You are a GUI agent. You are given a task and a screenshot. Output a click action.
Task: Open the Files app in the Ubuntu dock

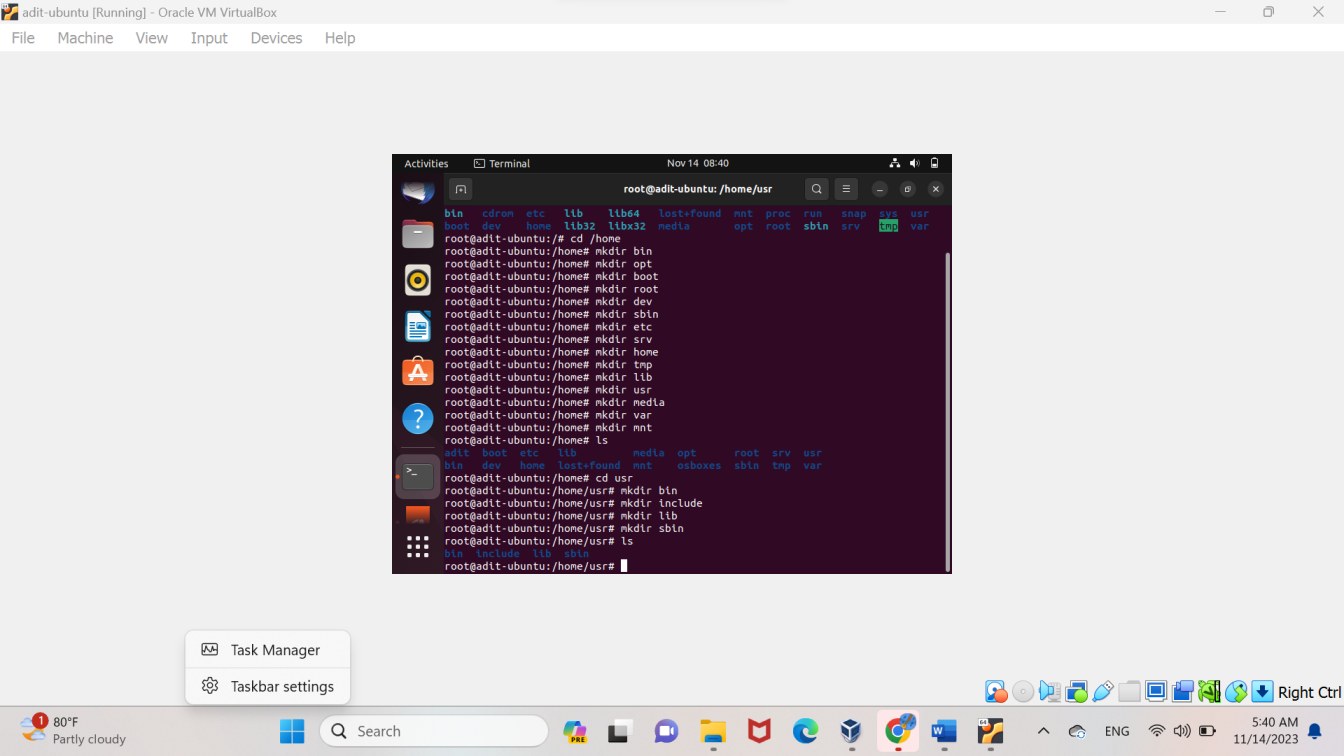click(418, 234)
